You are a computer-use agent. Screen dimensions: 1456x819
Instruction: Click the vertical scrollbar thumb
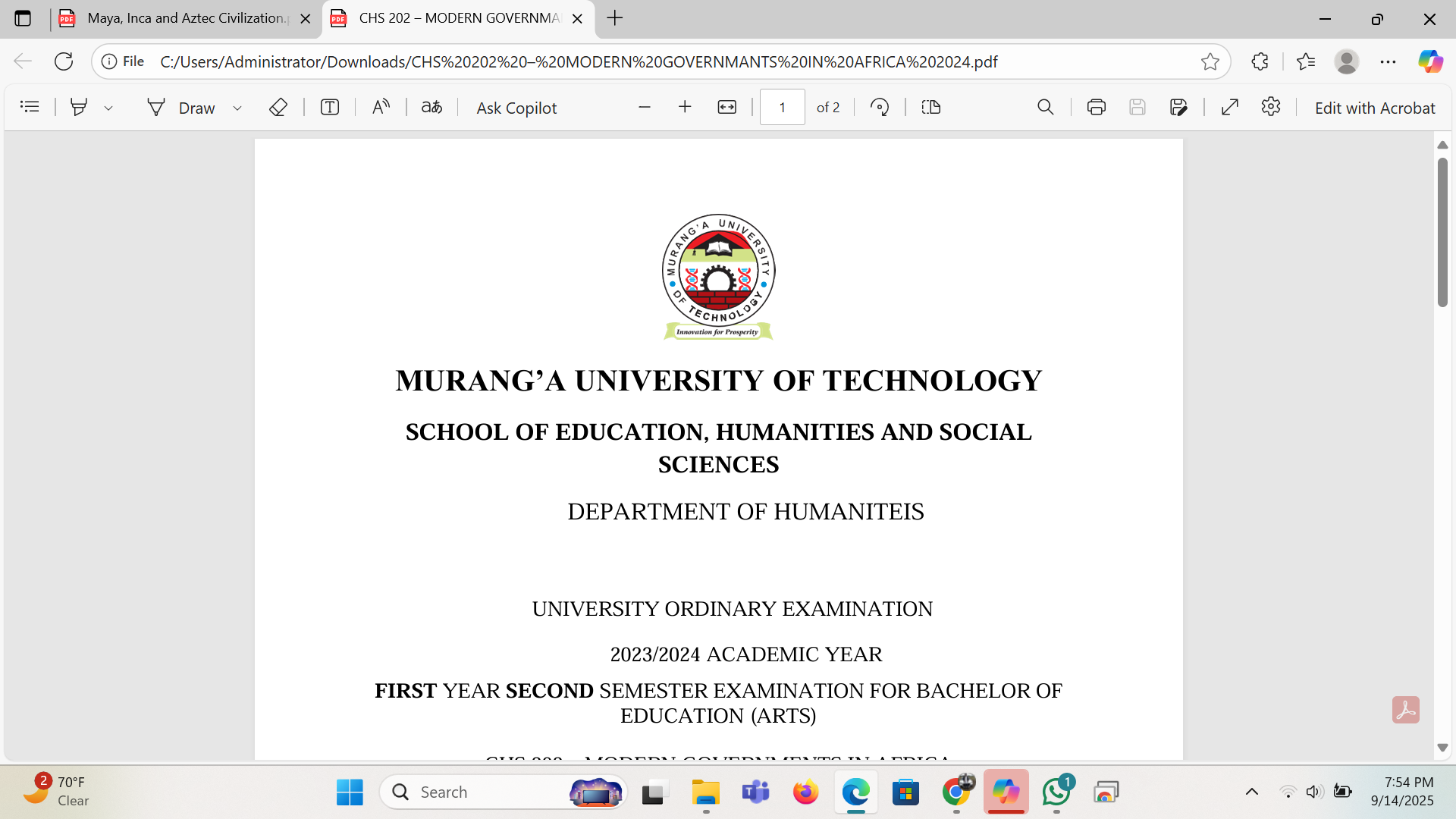point(1442,231)
